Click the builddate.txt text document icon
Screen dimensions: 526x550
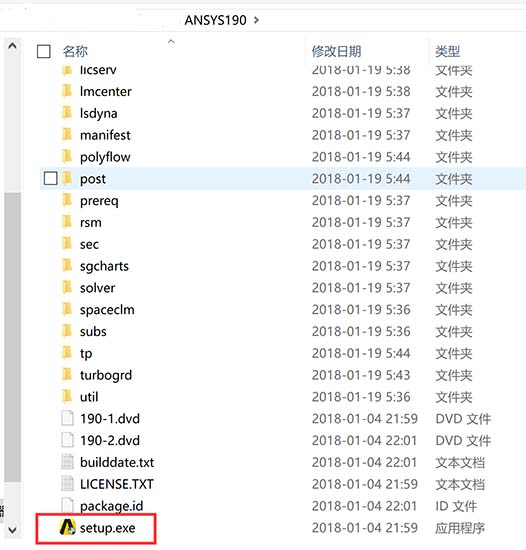click(x=67, y=462)
